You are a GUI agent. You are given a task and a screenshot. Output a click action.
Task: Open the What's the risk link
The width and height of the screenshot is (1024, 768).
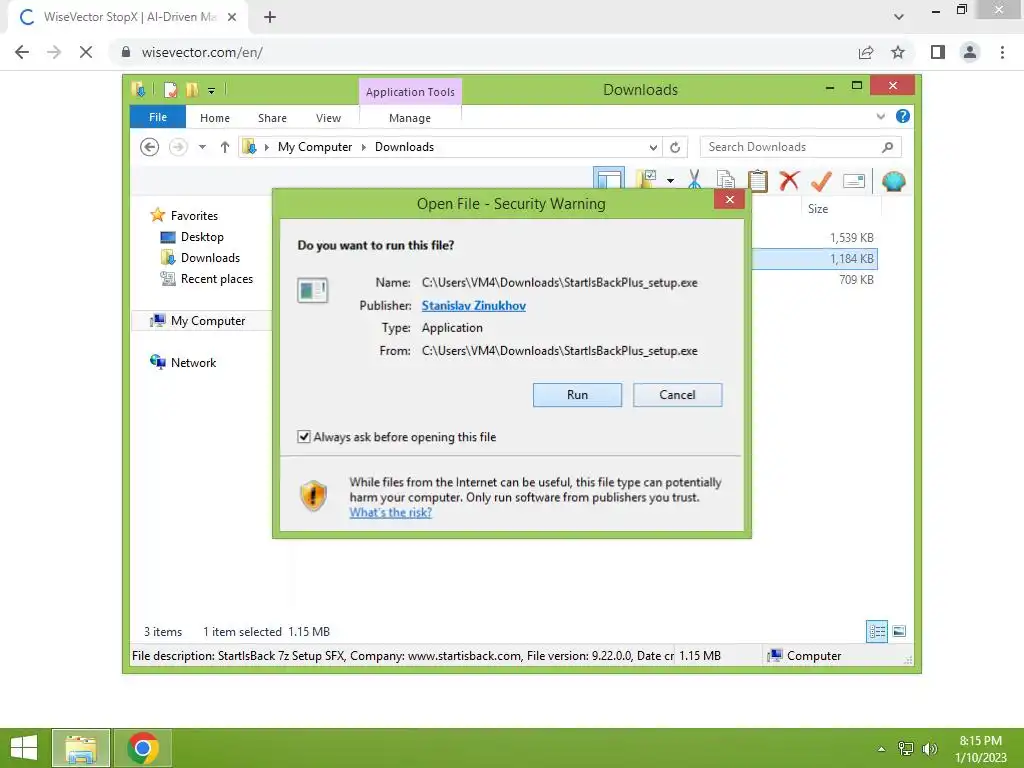pyautogui.click(x=391, y=513)
